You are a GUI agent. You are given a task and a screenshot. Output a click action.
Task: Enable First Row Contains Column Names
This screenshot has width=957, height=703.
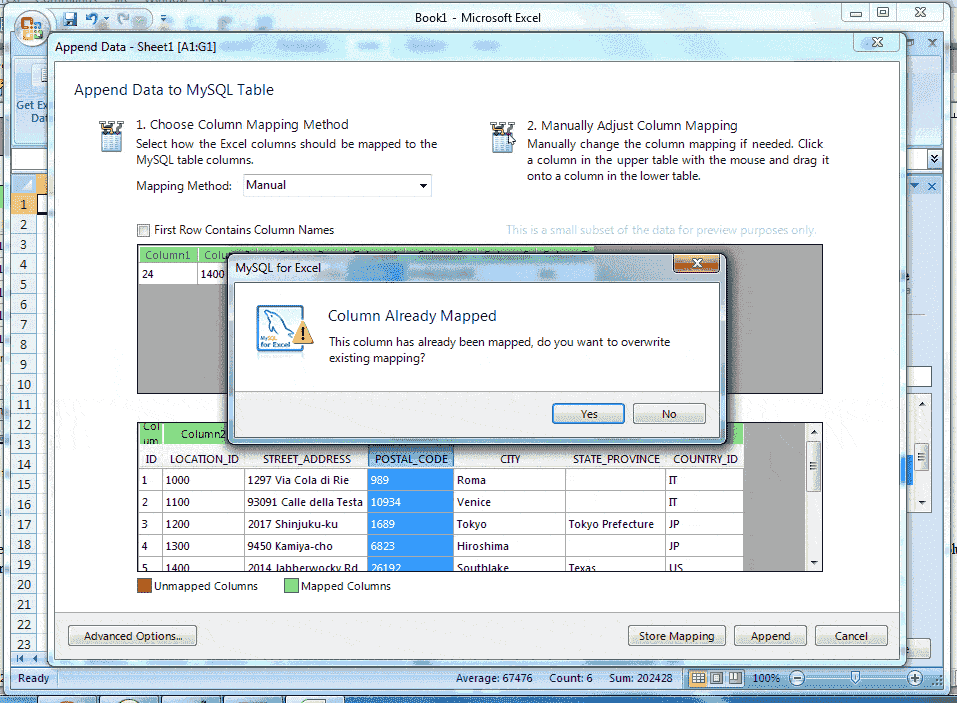pyautogui.click(x=143, y=229)
